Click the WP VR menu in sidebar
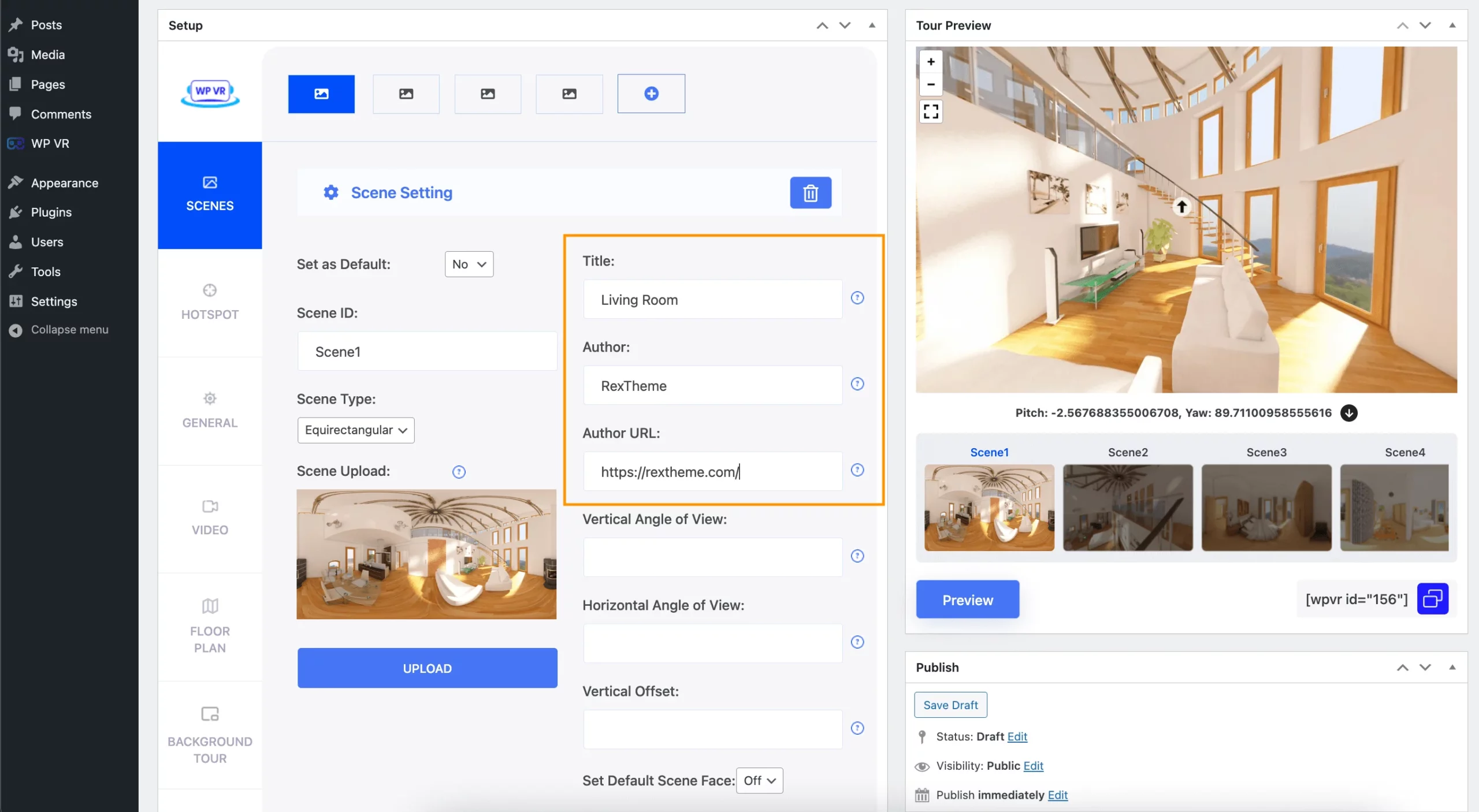Screen dimensions: 1479x812 pyautogui.click(x=49, y=143)
